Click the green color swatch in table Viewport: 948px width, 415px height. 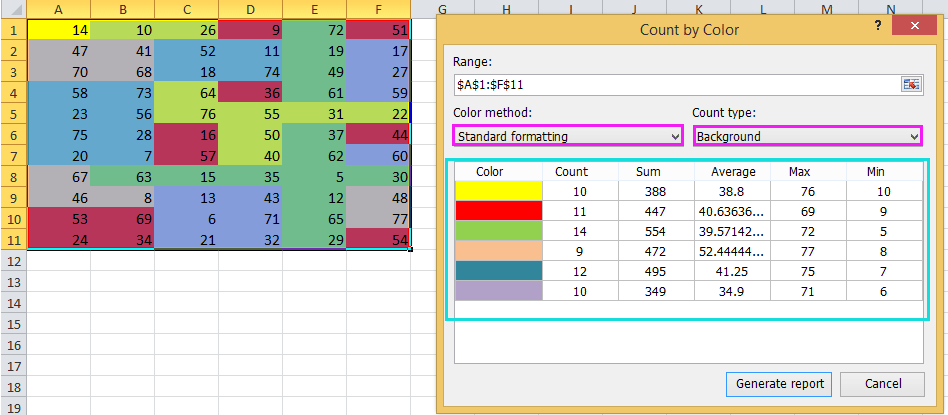click(x=498, y=230)
